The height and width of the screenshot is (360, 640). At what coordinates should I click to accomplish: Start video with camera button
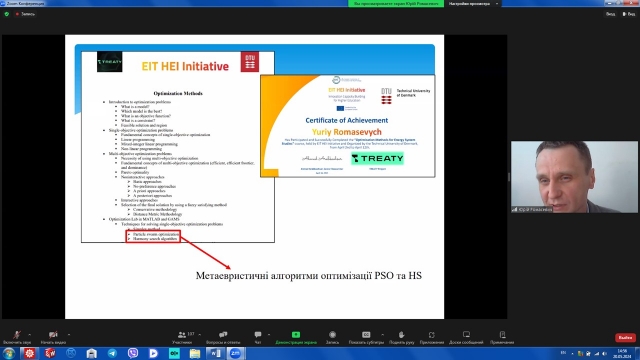tap(53, 335)
